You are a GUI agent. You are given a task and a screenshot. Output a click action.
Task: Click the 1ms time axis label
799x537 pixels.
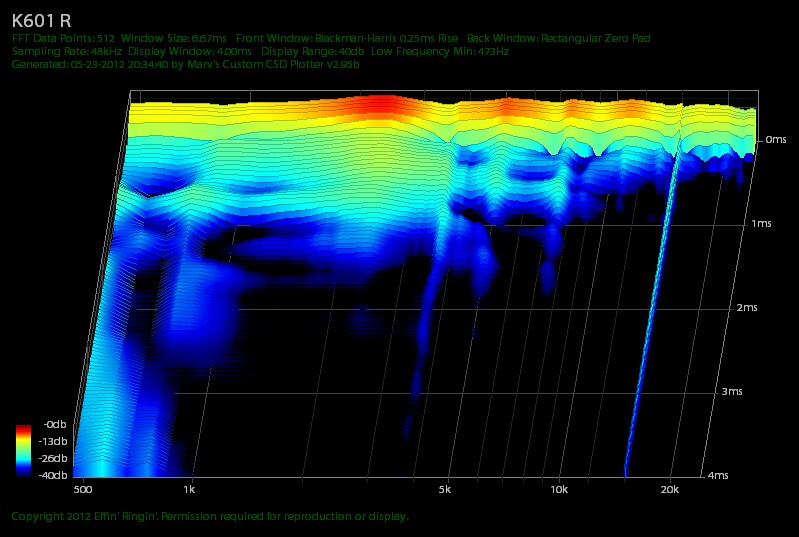pyautogui.click(x=761, y=224)
